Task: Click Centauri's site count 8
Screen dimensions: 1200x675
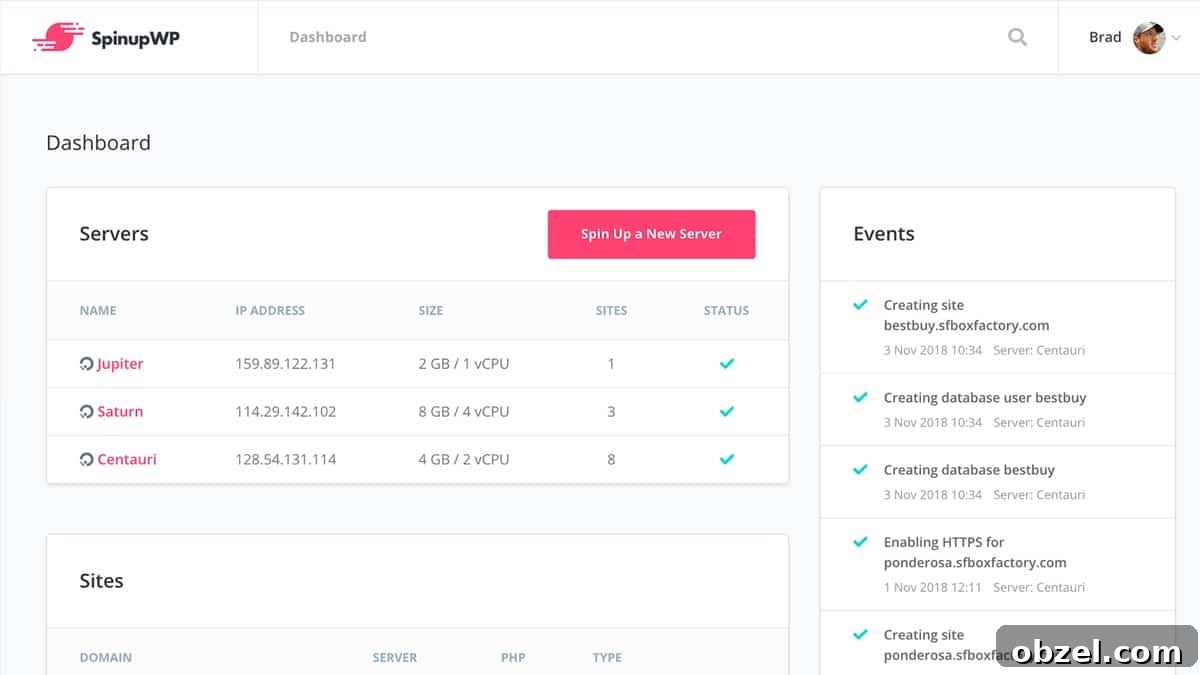Action: [611, 460]
